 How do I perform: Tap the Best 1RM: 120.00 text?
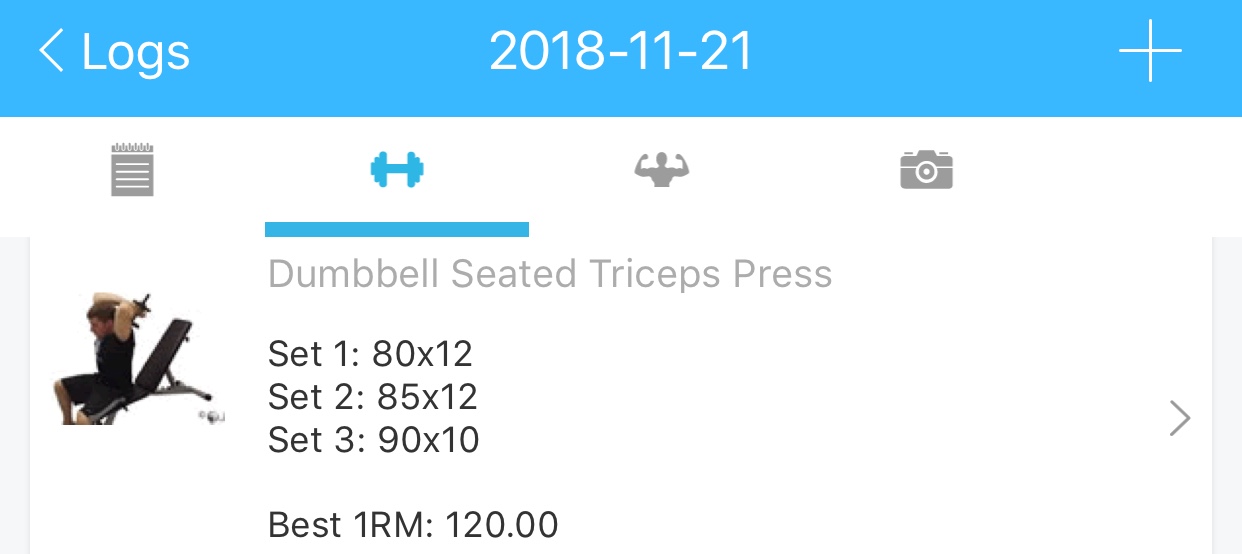click(412, 524)
